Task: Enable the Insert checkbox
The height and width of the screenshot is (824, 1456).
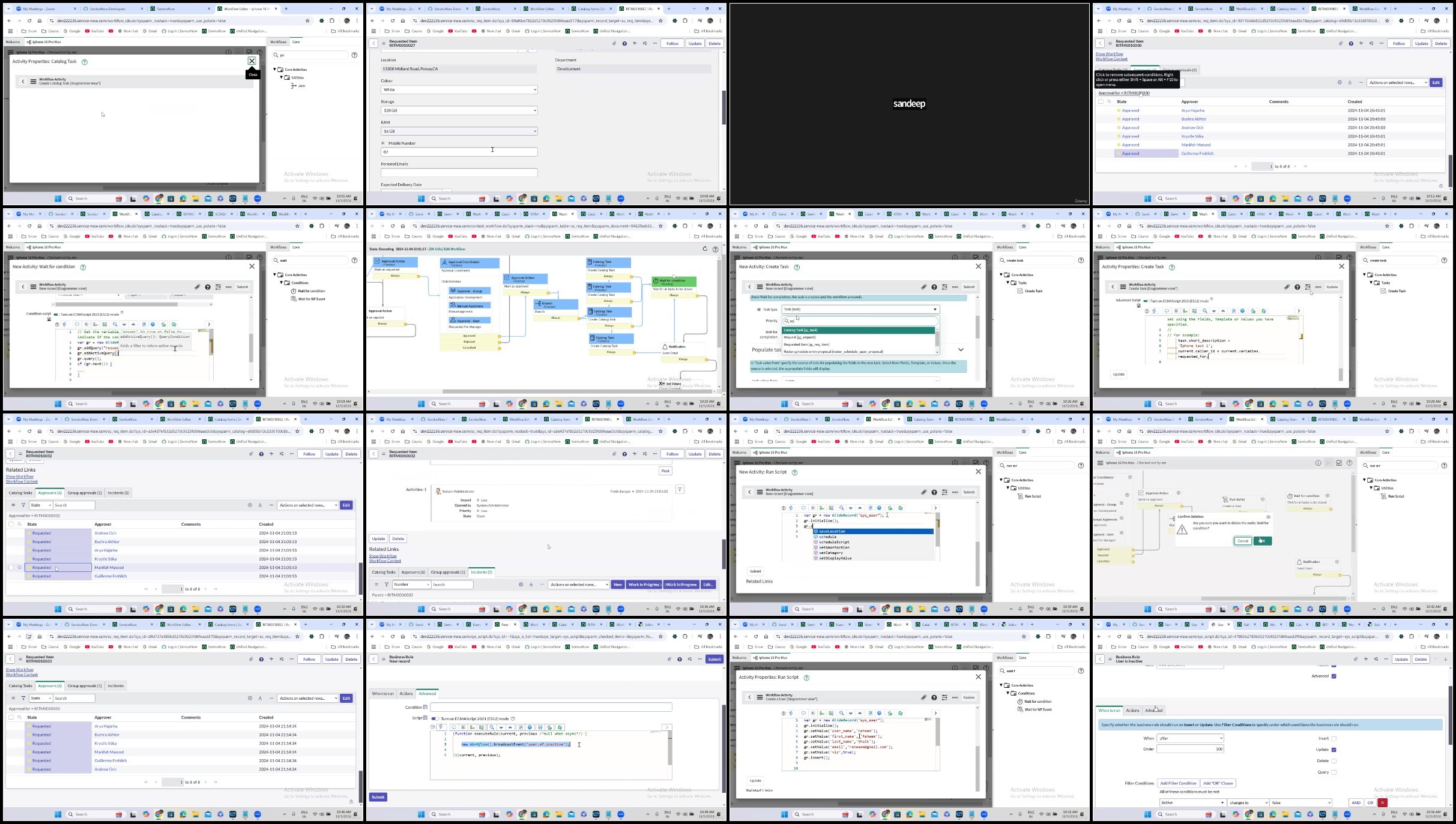Action: 1334,739
